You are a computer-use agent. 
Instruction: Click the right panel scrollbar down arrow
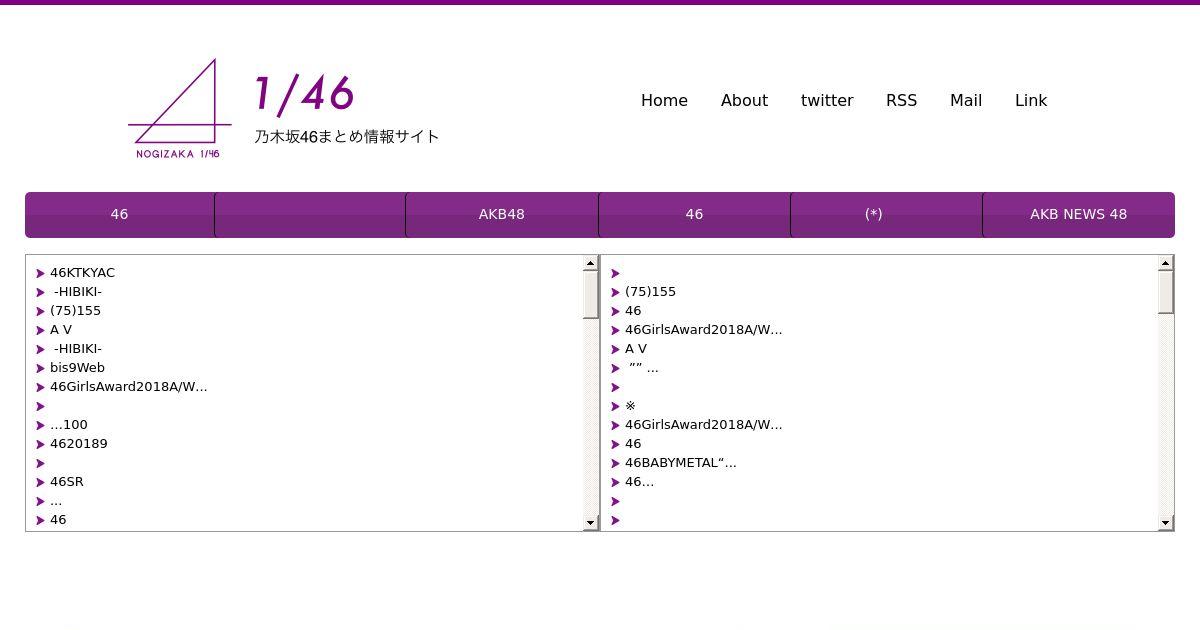point(1166,523)
